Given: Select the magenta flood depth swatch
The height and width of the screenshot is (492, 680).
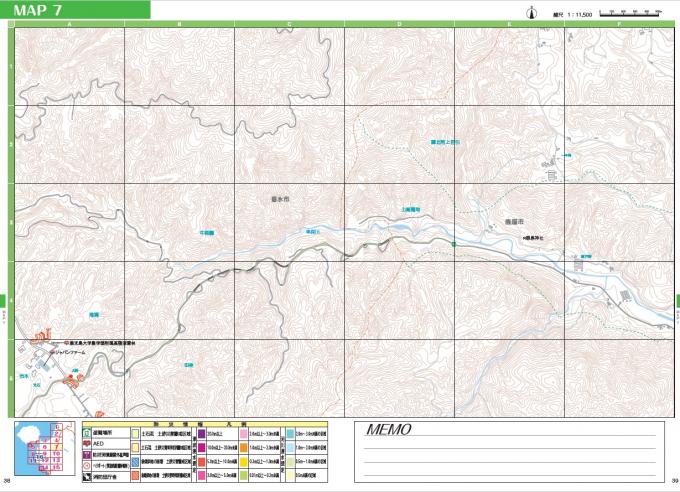Looking at the screenshot, I should coord(201,447).
